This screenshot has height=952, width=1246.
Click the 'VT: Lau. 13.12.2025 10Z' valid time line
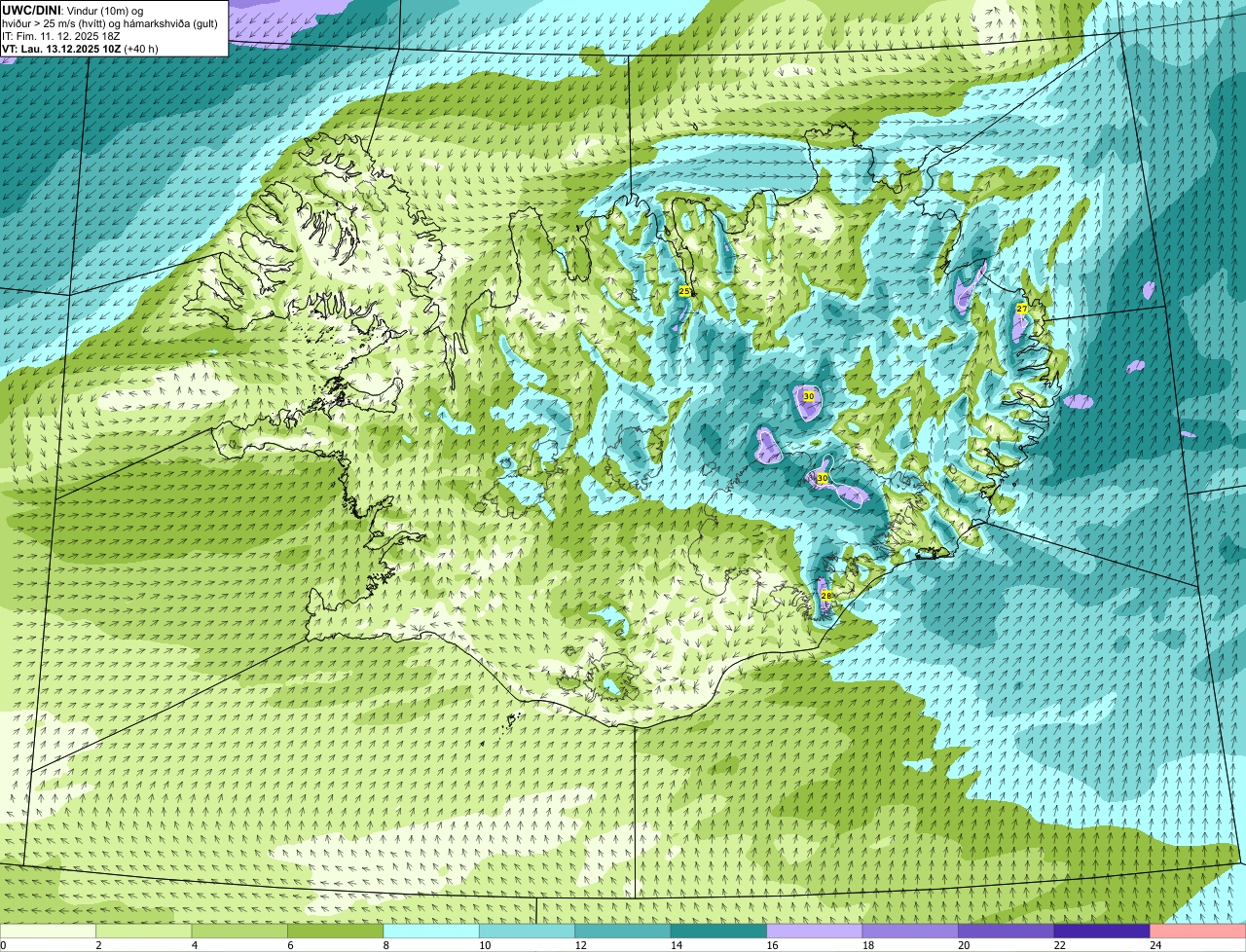[x=80, y=49]
